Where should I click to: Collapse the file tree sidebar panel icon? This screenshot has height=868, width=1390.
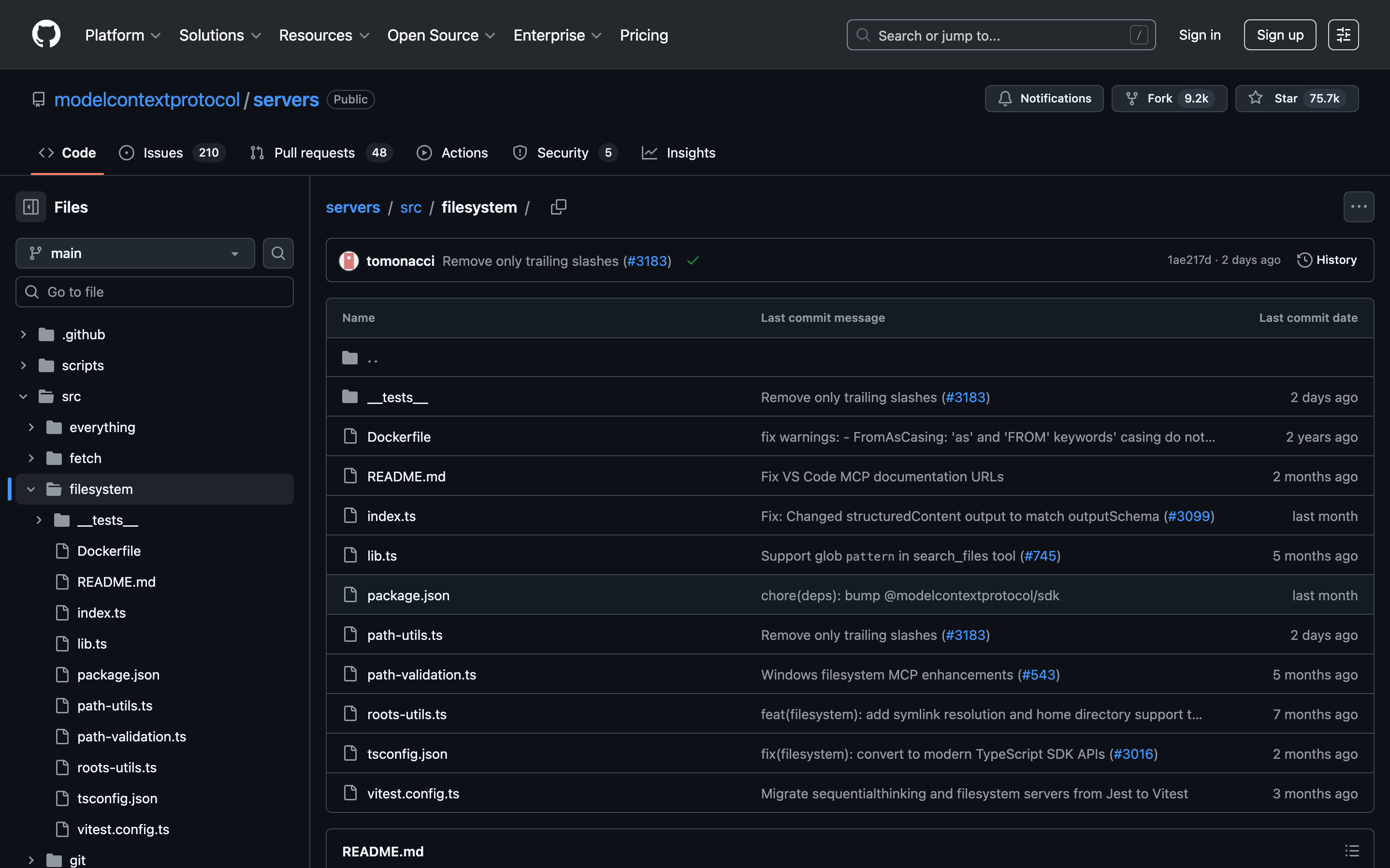(31, 207)
